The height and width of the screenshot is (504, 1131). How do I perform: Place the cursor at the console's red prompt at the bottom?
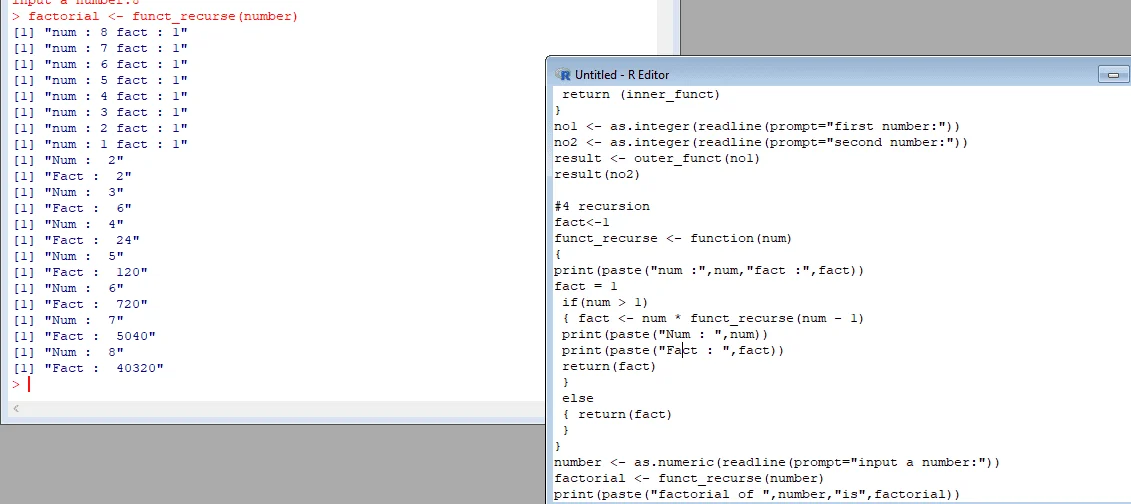[x=29, y=384]
